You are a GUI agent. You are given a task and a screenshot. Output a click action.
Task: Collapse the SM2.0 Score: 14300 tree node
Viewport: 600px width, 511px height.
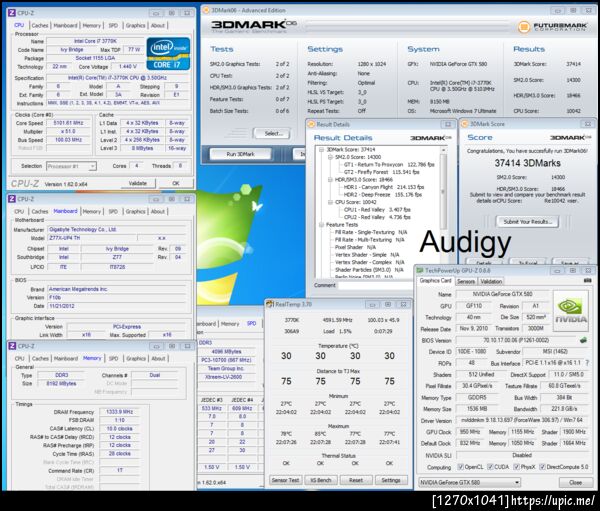tap(330, 157)
